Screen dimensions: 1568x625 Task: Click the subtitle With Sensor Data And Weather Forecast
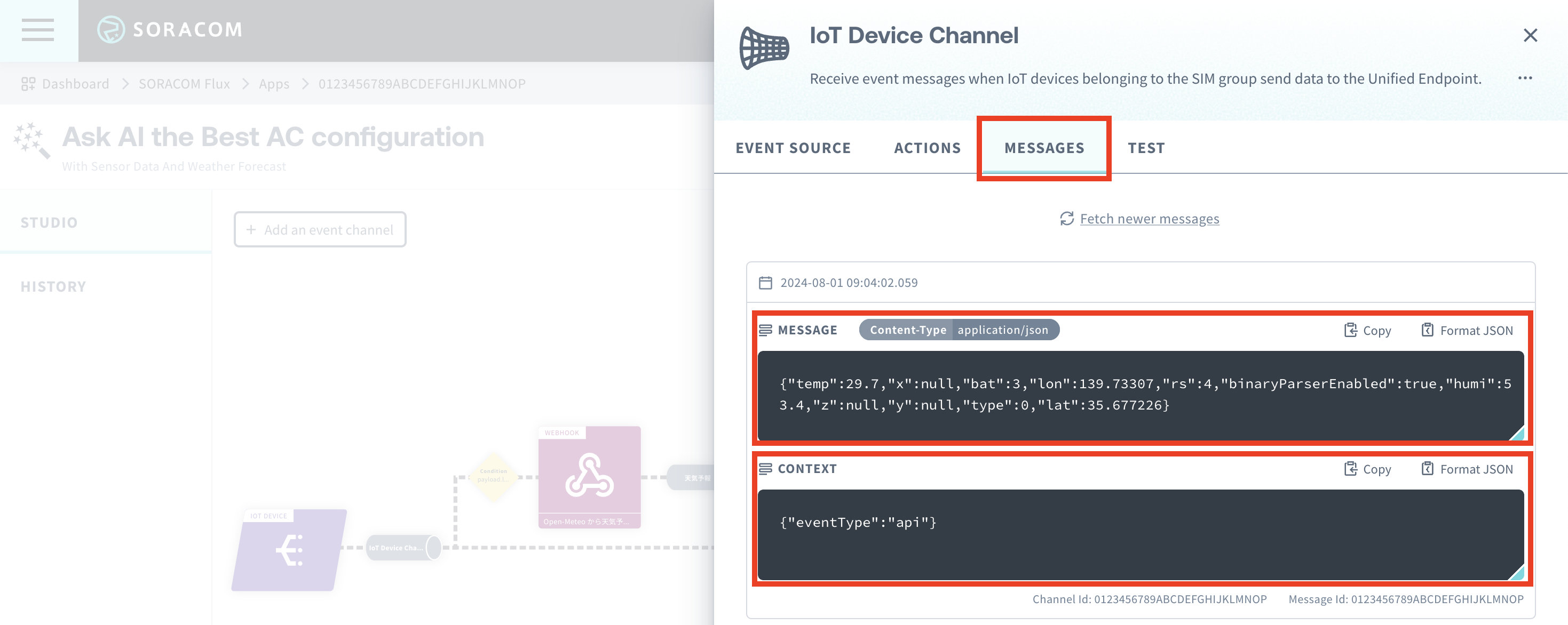pos(174,166)
